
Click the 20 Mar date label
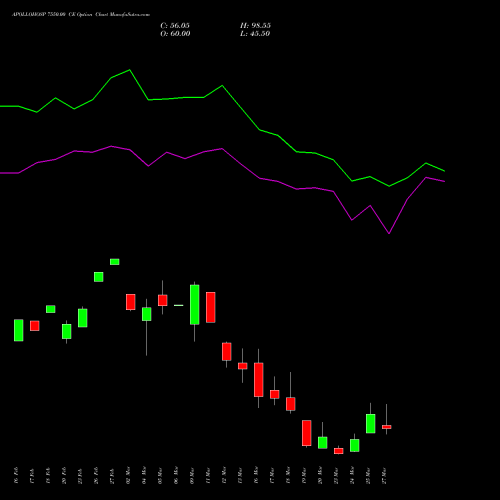(x=320, y=475)
